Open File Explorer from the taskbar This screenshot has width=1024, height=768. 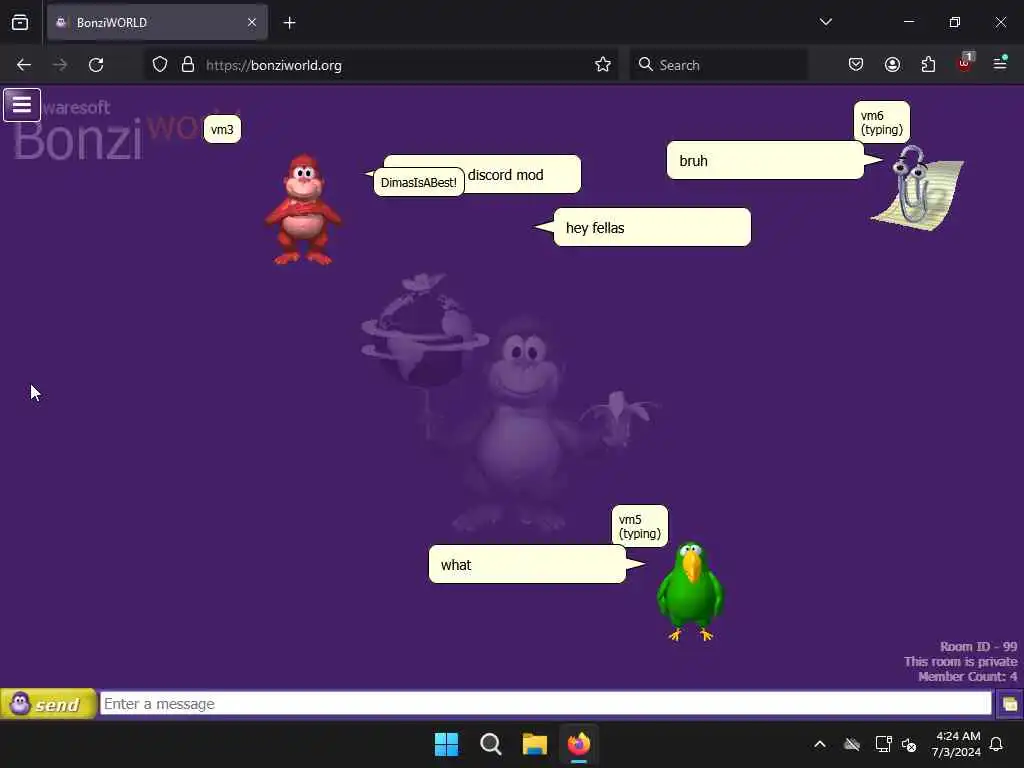pos(534,744)
